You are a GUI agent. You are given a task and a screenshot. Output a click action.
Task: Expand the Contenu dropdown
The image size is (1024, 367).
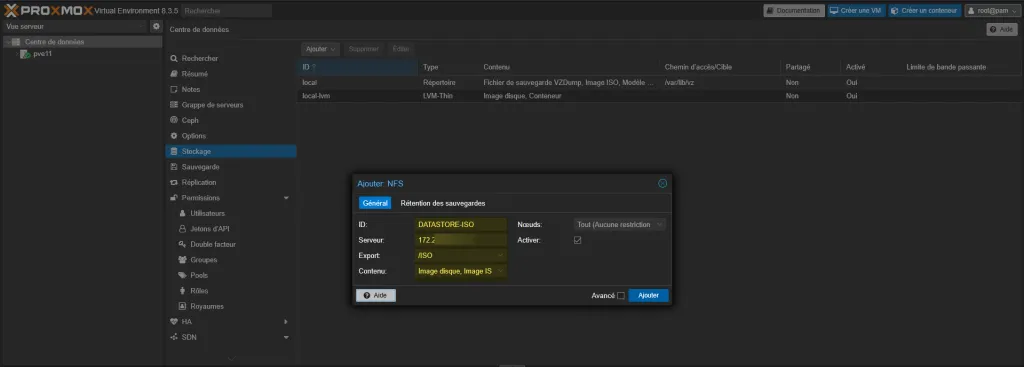pos(461,271)
